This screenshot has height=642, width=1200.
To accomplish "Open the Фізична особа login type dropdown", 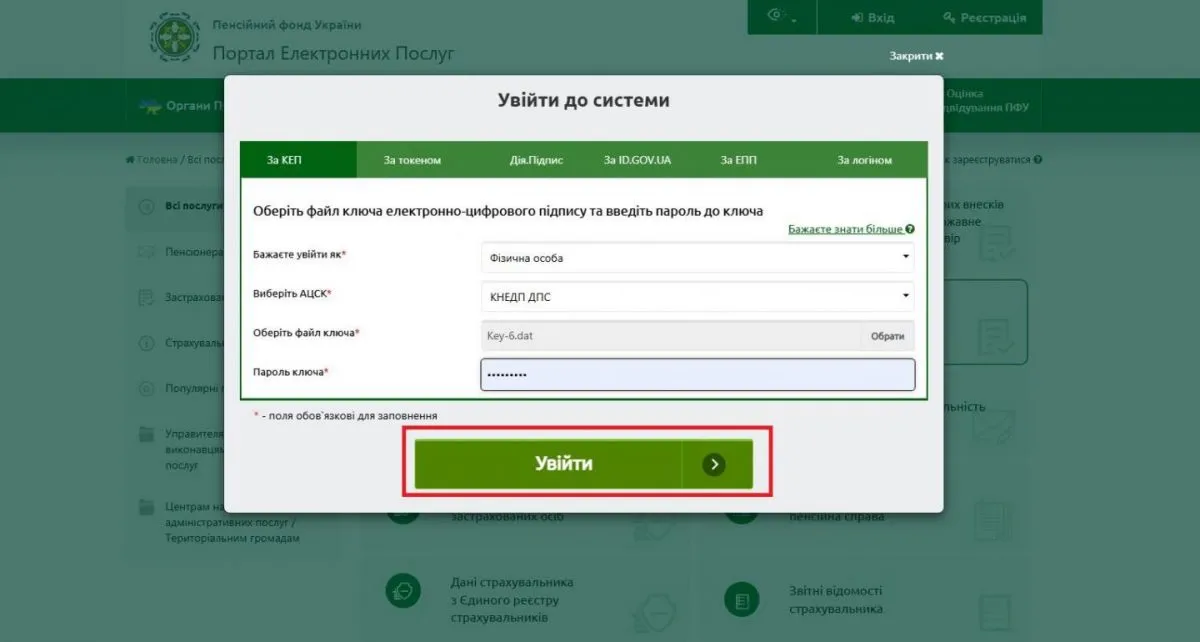I will (x=698, y=257).
